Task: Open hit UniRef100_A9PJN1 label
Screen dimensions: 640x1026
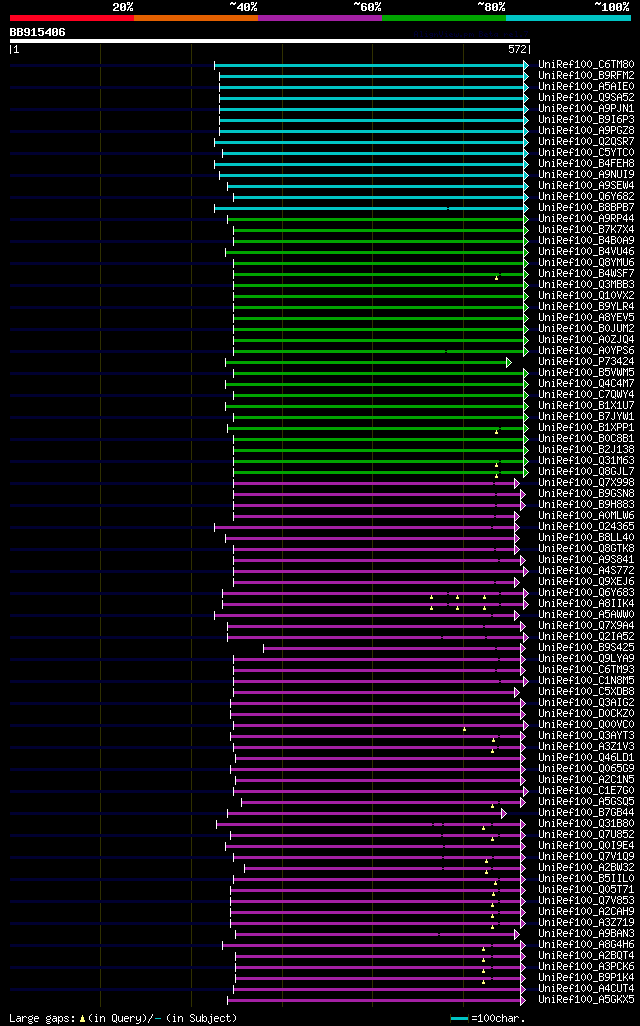Action: pos(586,109)
